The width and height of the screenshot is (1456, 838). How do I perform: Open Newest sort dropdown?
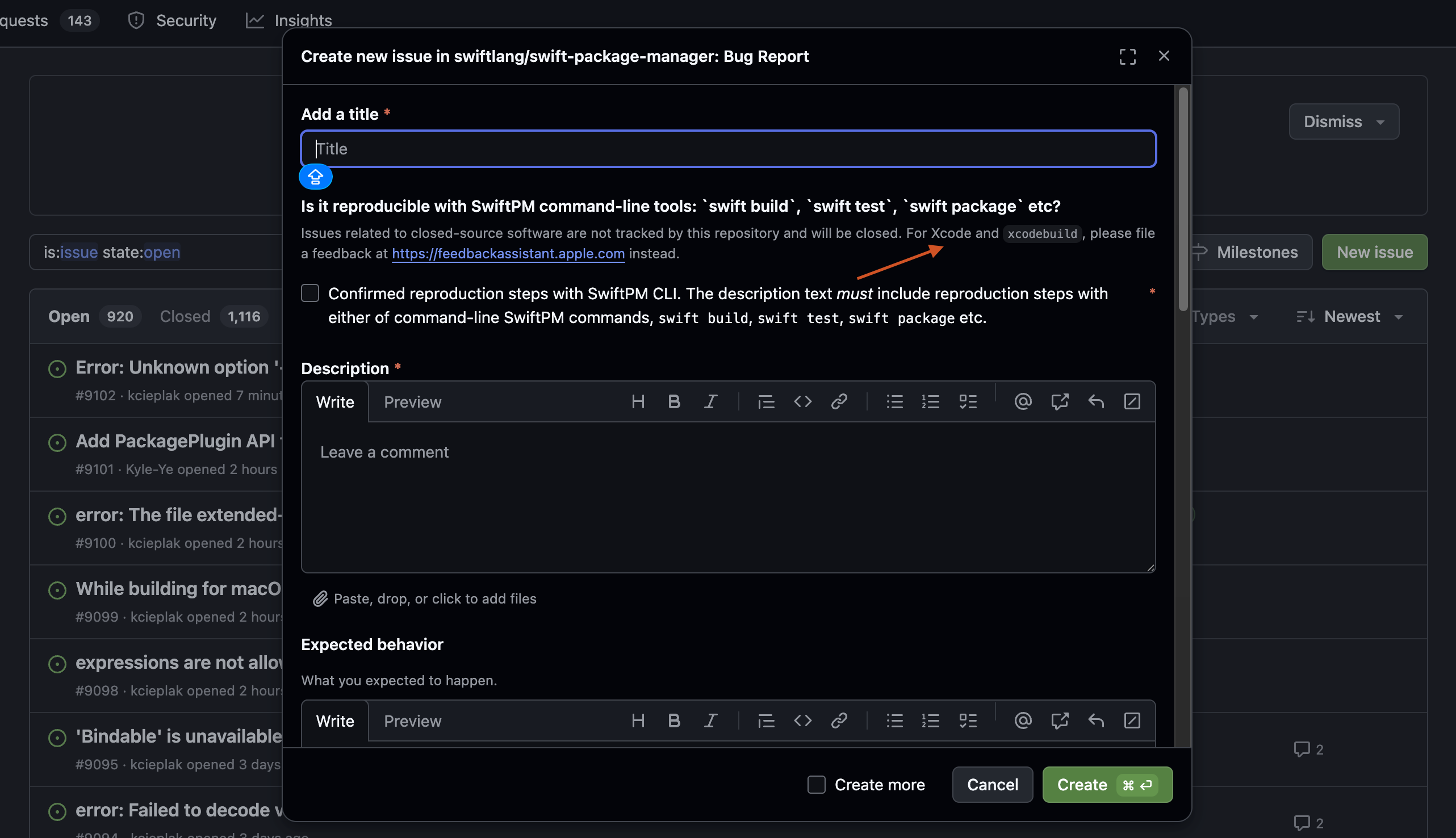(x=1352, y=317)
